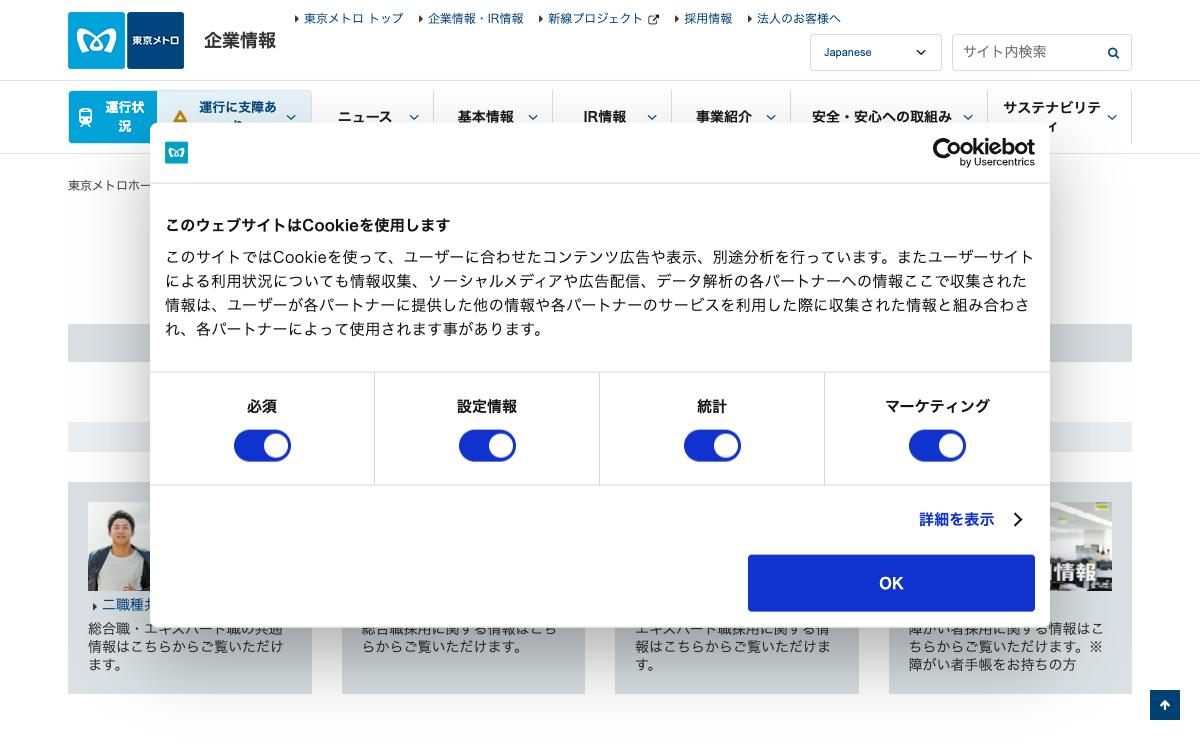Screen dimensions: 1200x750
Task: Click the 企業情報 site title
Action: click(240, 41)
